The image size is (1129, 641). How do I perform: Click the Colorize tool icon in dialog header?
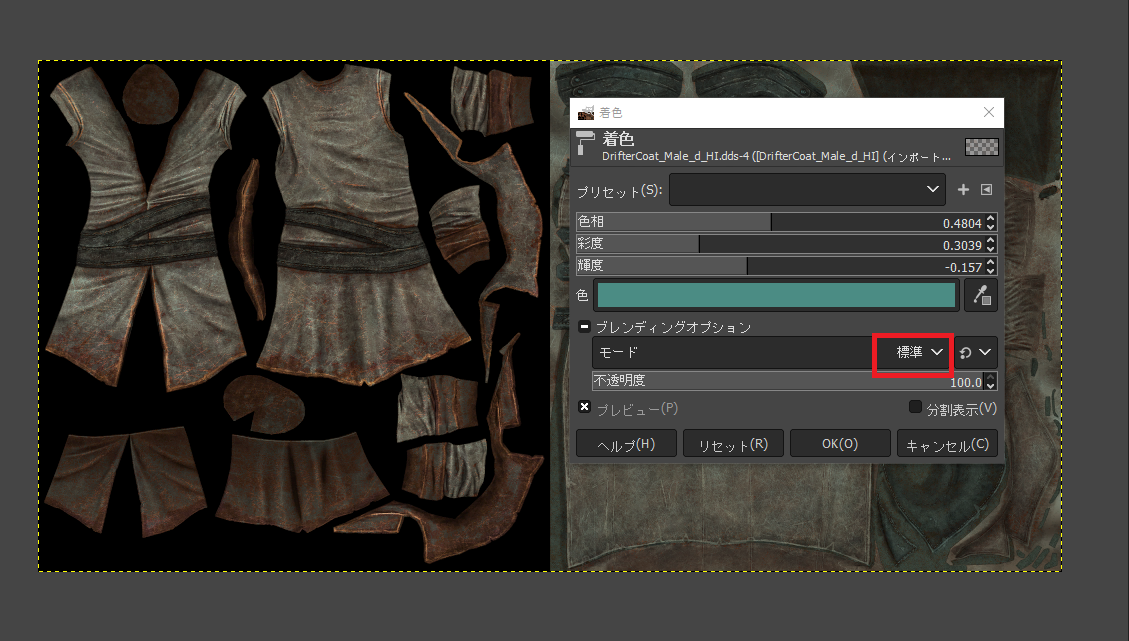click(x=585, y=143)
